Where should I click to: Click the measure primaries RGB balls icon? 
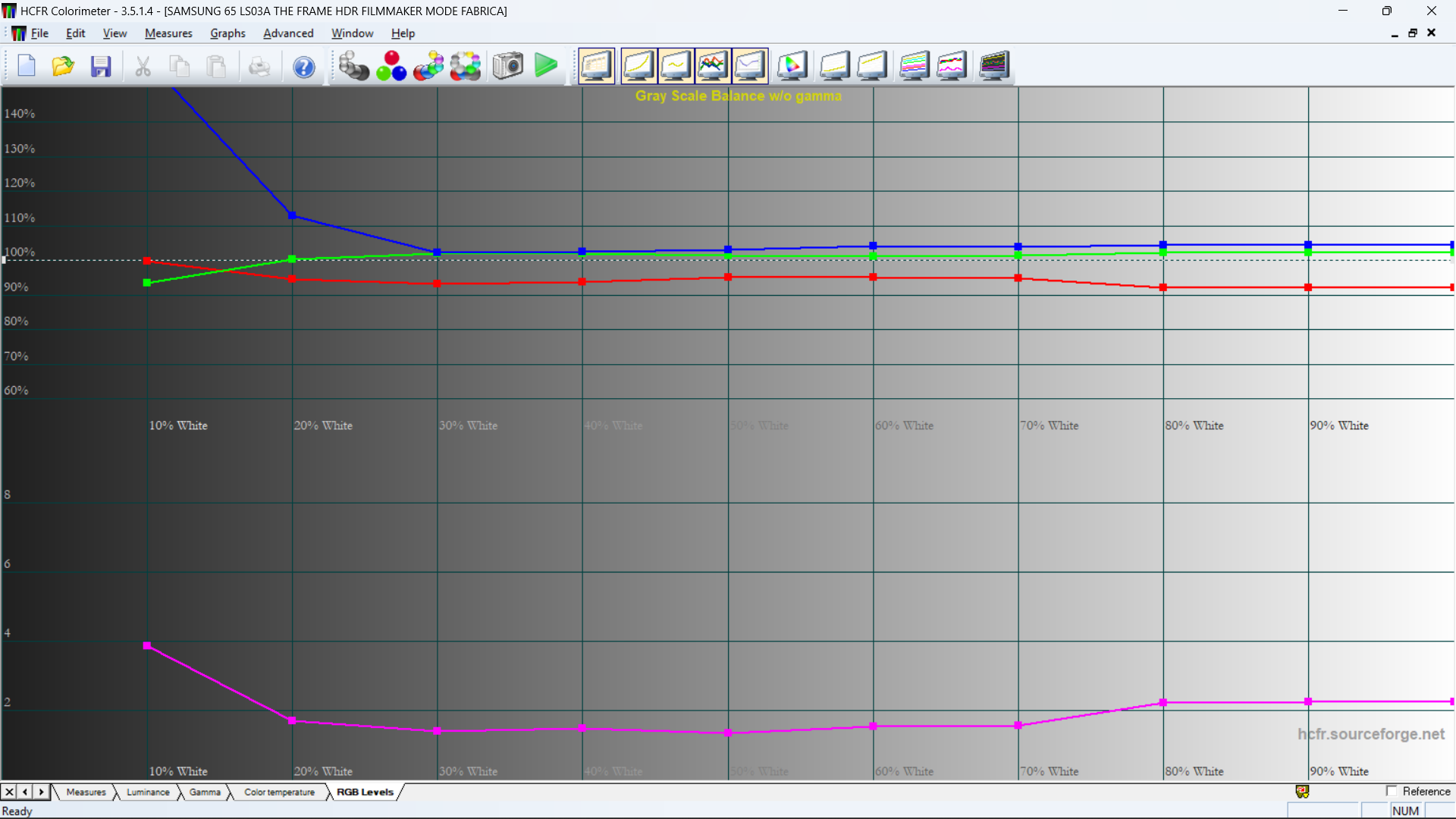tap(391, 66)
